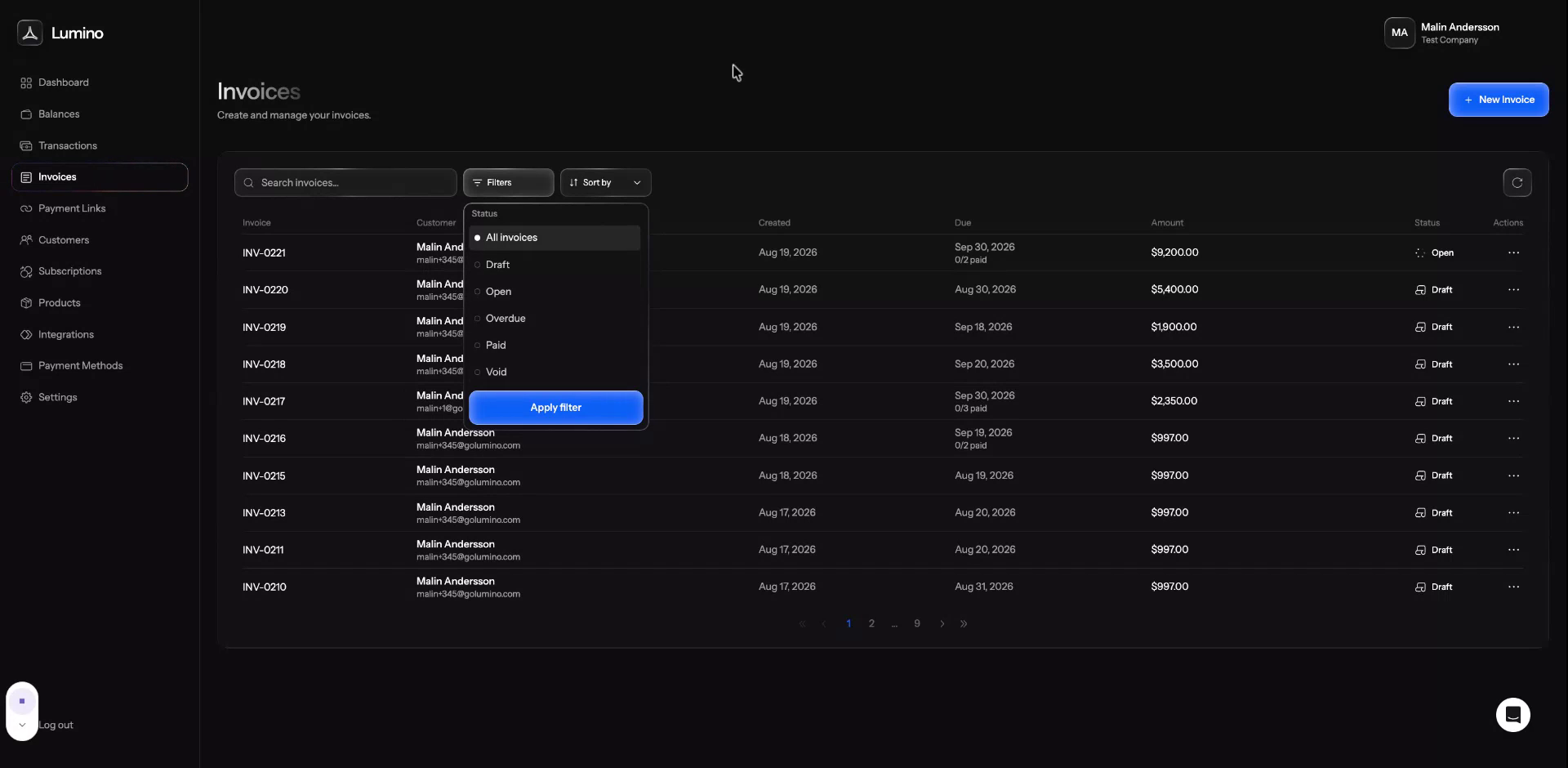Open actions menu for INV-0210
This screenshot has height=768, width=1568.
1513,587
